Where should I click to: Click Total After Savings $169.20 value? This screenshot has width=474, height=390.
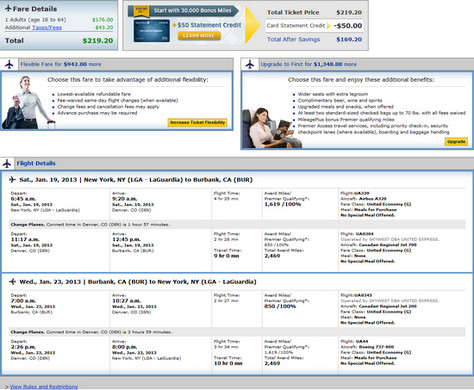(x=349, y=39)
